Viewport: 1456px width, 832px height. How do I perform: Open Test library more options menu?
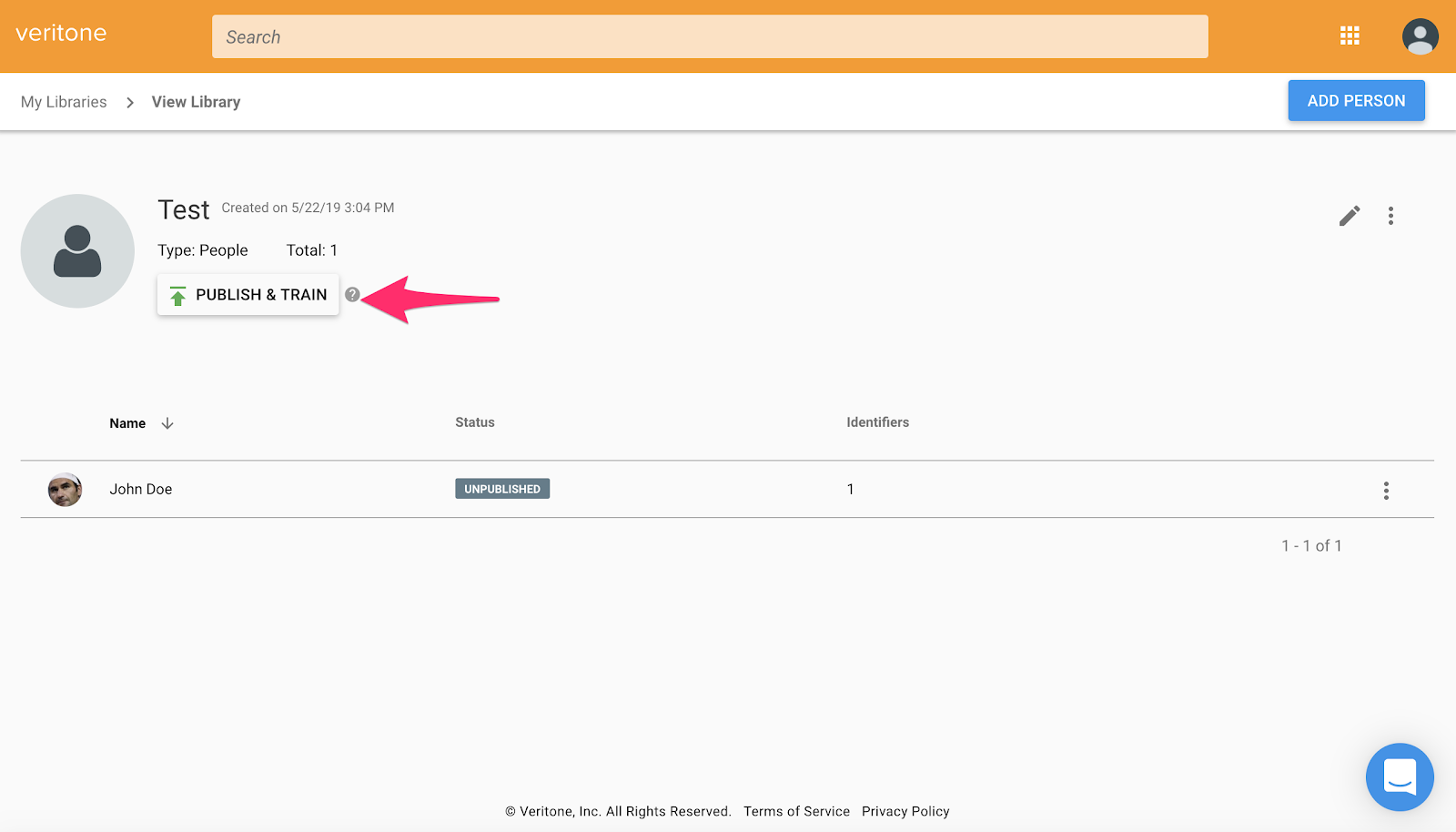click(x=1390, y=216)
